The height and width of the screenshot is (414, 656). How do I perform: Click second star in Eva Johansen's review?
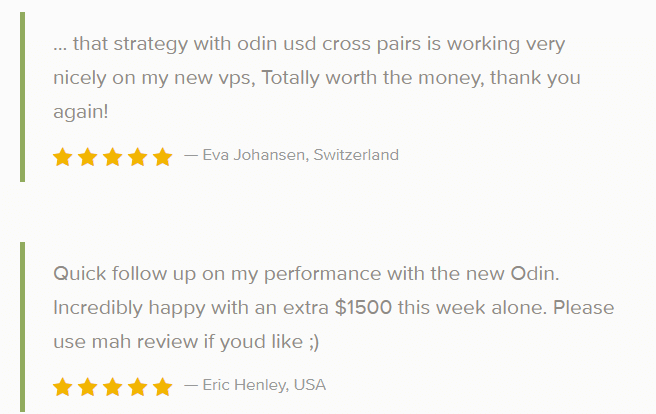[x=88, y=157]
